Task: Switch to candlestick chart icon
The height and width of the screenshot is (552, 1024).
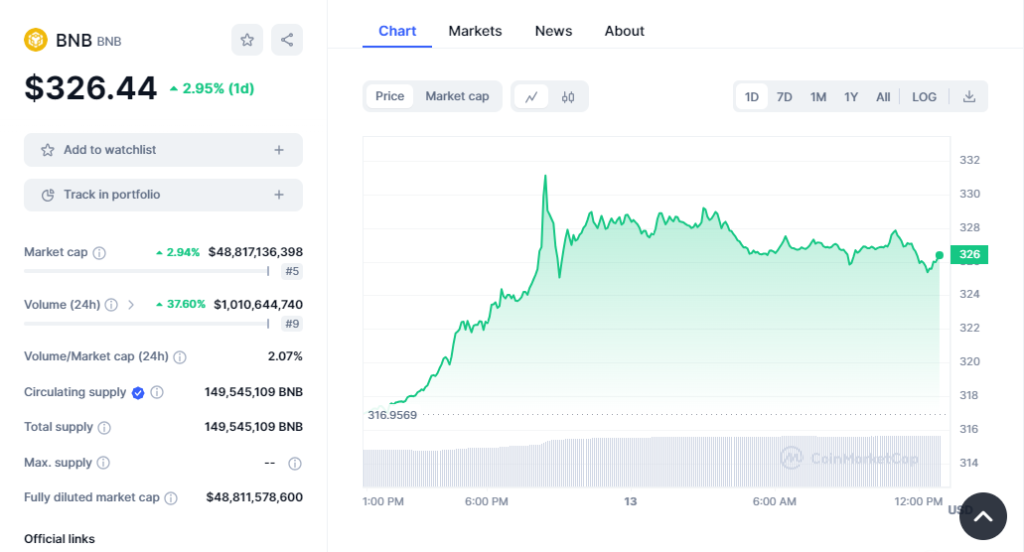Action: pos(568,97)
